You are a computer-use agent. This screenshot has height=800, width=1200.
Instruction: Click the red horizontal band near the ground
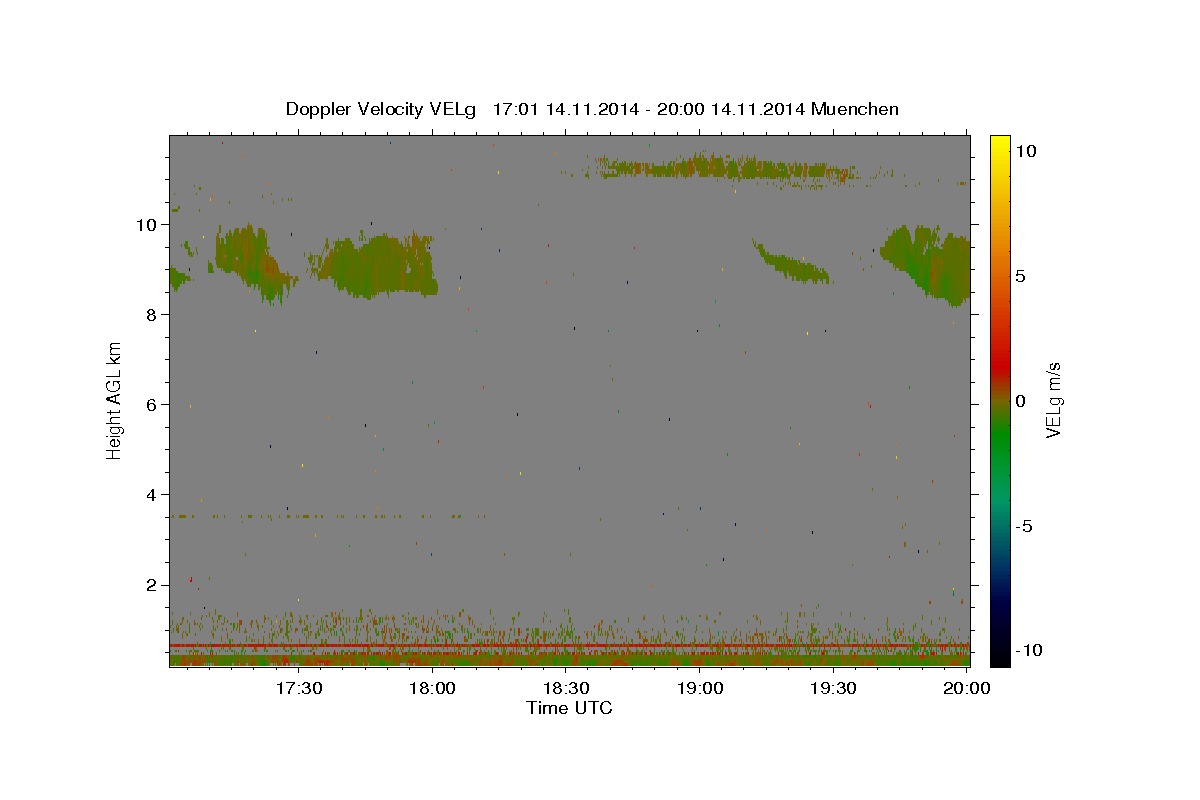[569, 647]
